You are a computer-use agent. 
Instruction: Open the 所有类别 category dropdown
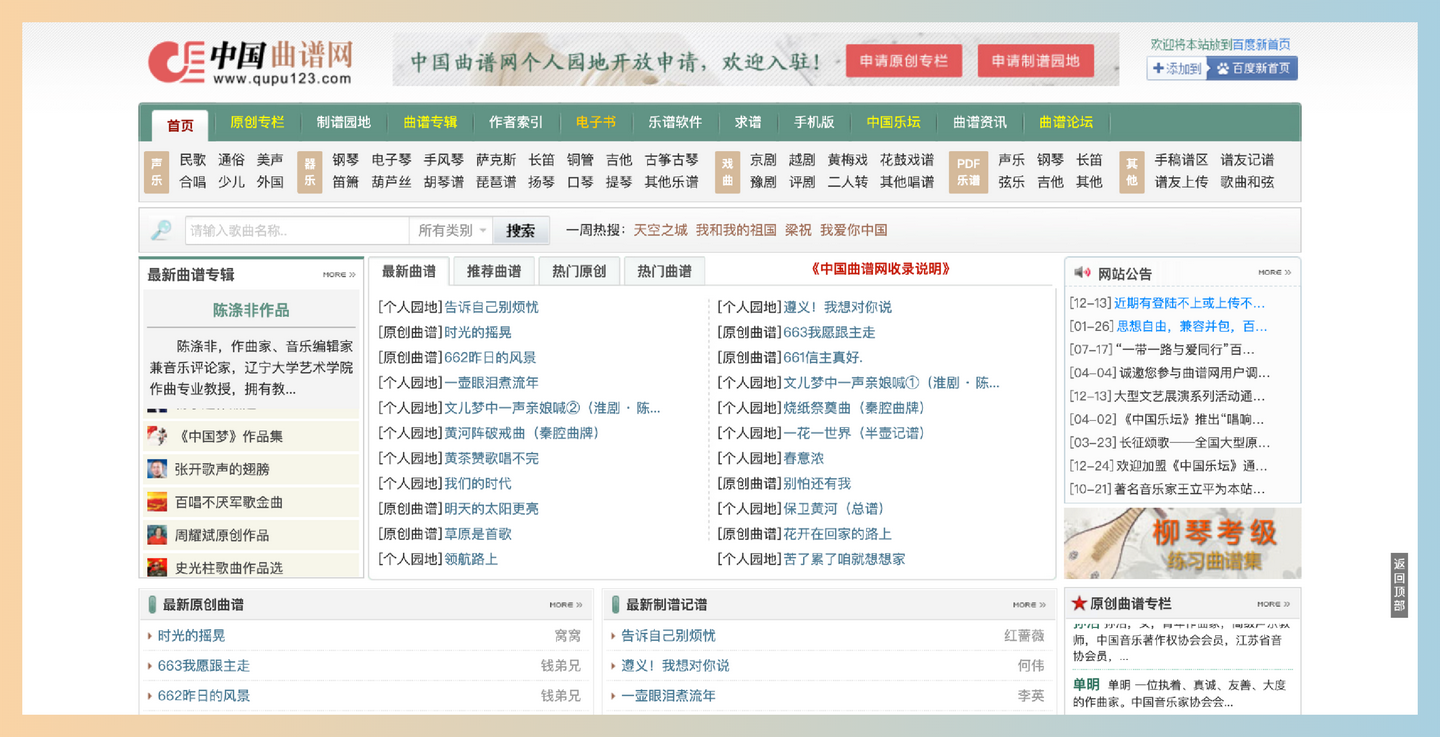[451, 230]
